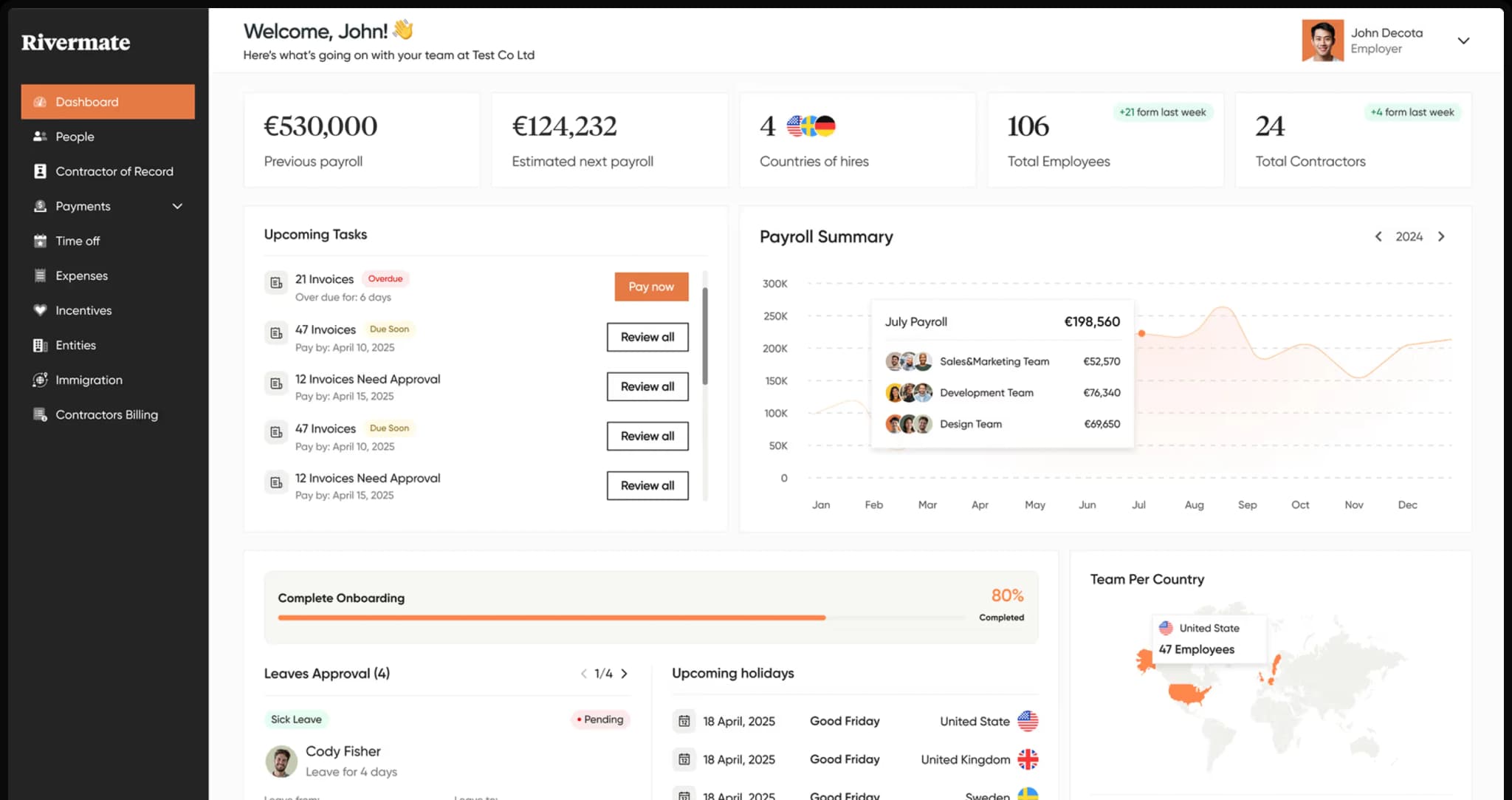Open Contractor of Record page

(x=40, y=171)
